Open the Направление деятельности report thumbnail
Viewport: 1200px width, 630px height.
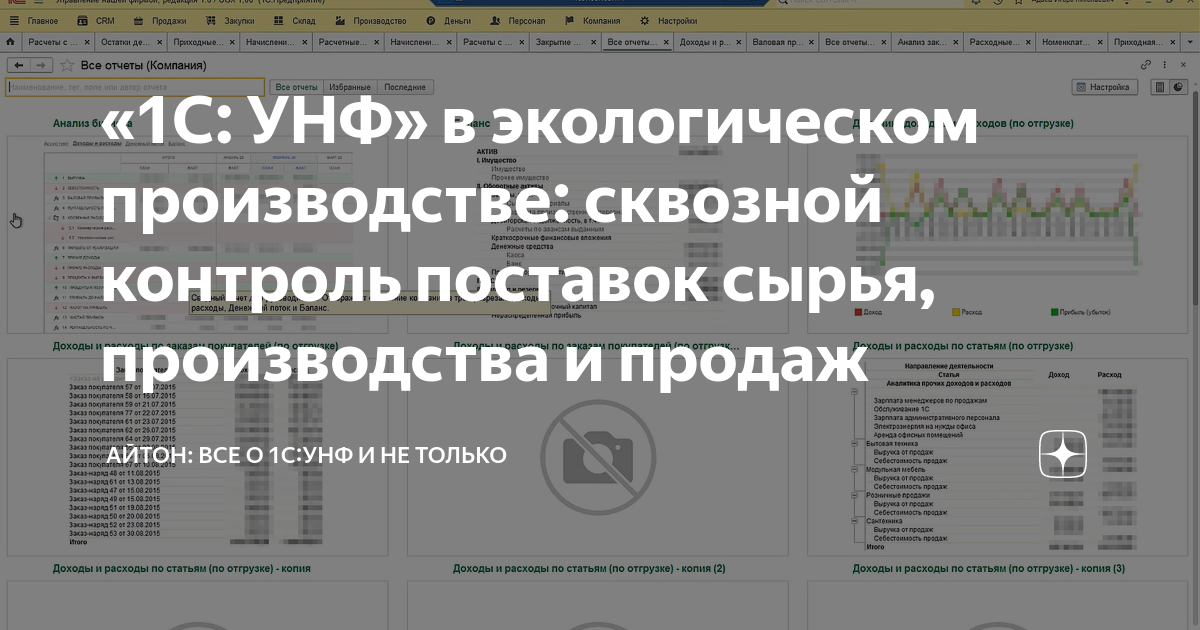[x=997, y=455]
